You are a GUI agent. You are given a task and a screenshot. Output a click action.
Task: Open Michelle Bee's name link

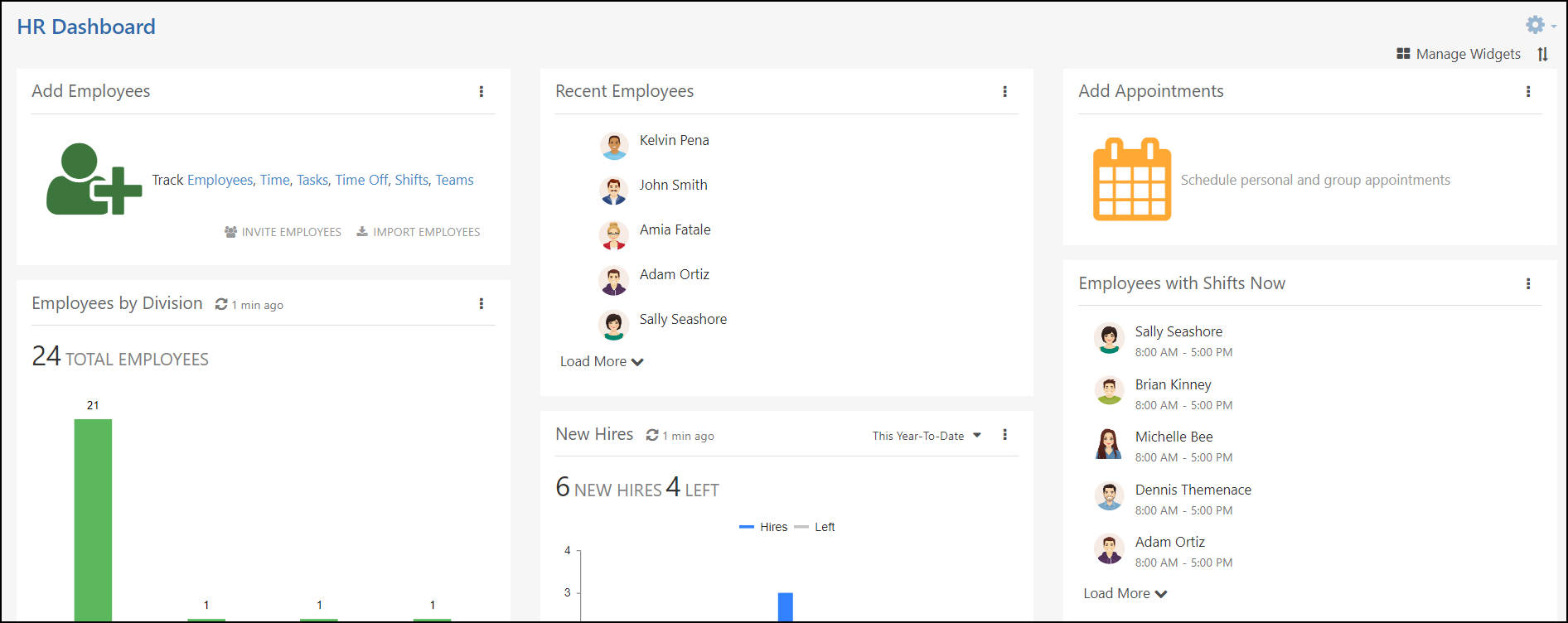[1174, 437]
